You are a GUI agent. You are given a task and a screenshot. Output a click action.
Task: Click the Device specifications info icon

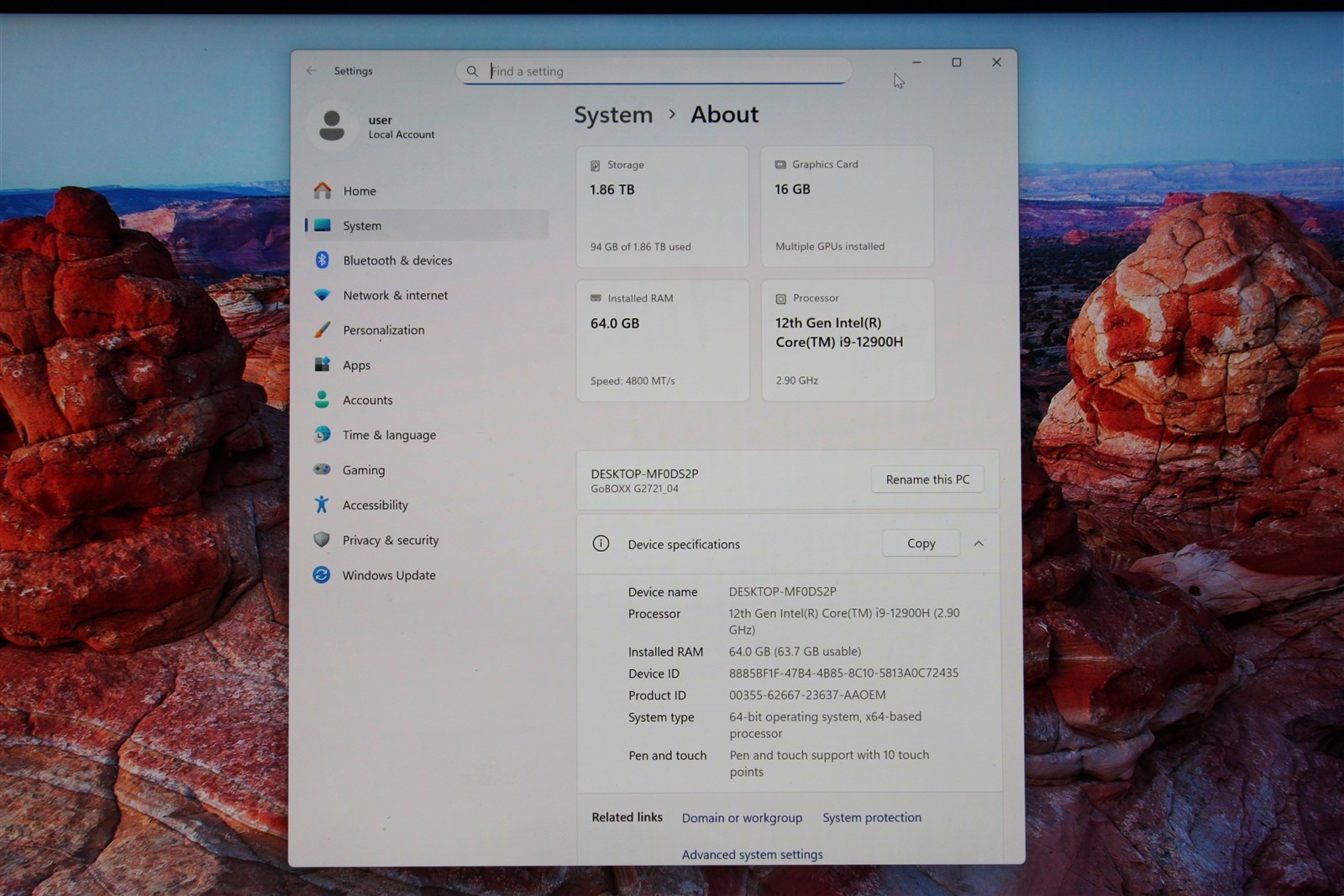[601, 543]
